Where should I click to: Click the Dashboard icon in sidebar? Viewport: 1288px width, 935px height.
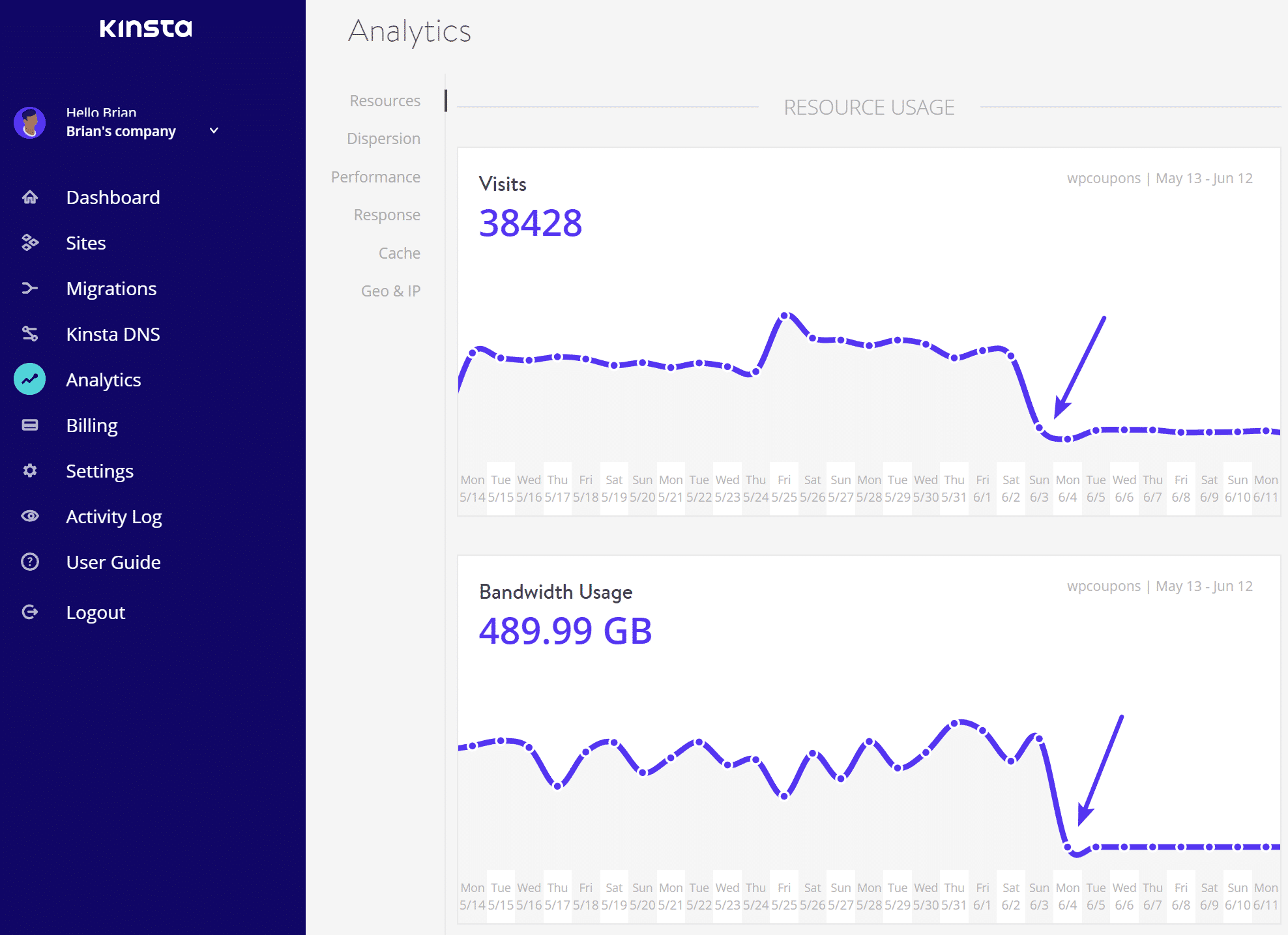31,196
